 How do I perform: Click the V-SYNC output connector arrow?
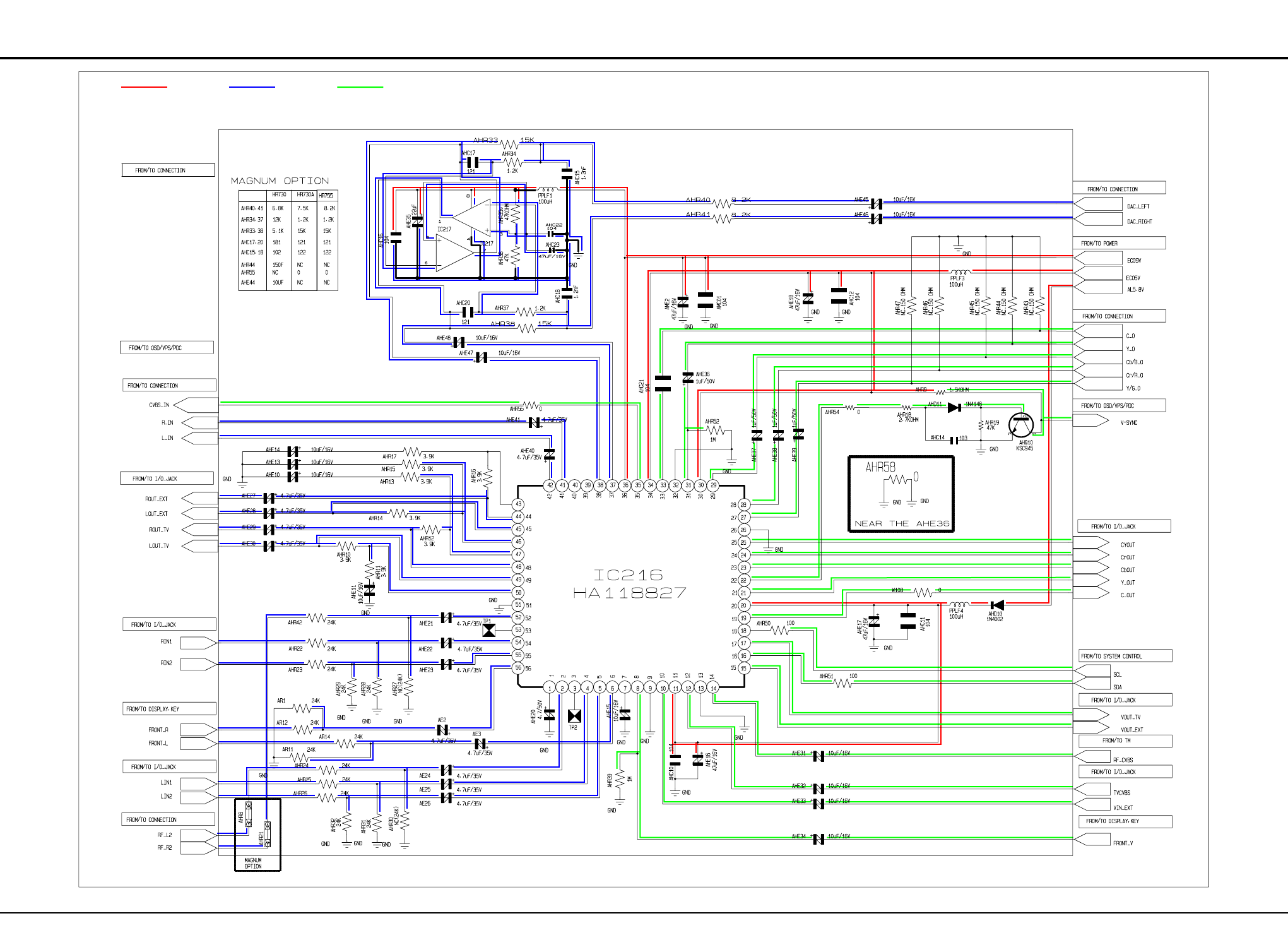coord(1090,421)
